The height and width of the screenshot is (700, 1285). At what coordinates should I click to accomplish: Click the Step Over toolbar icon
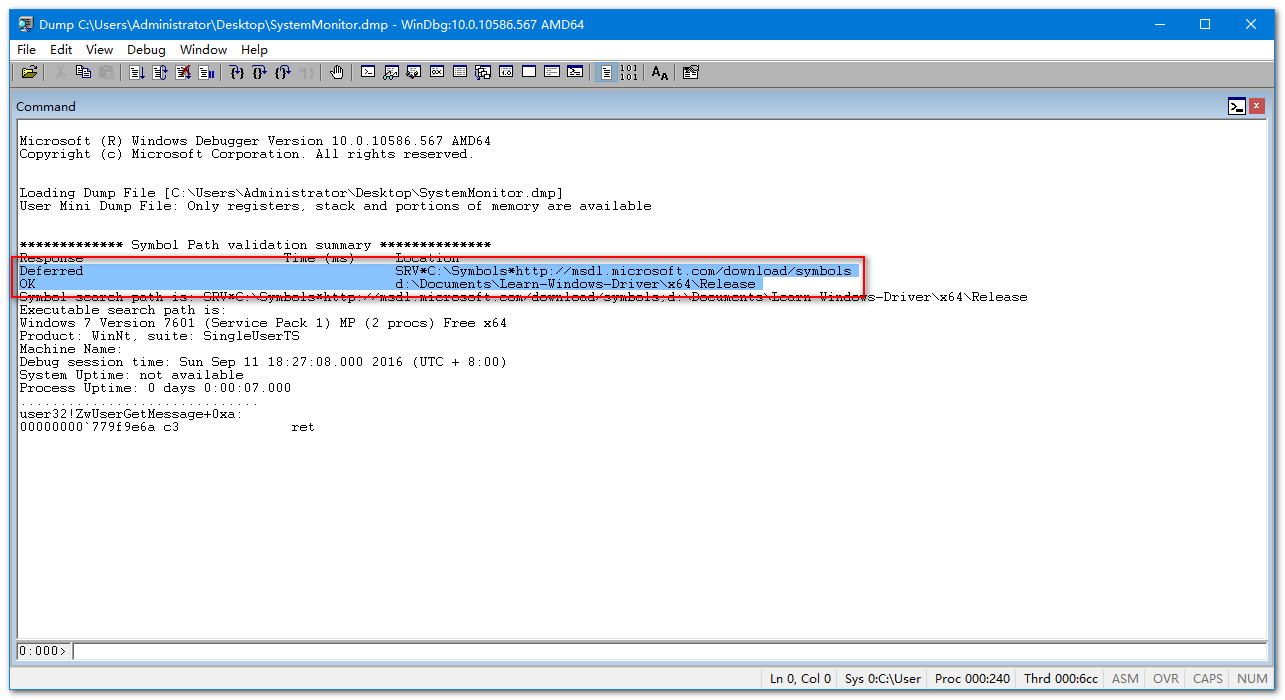(260, 72)
